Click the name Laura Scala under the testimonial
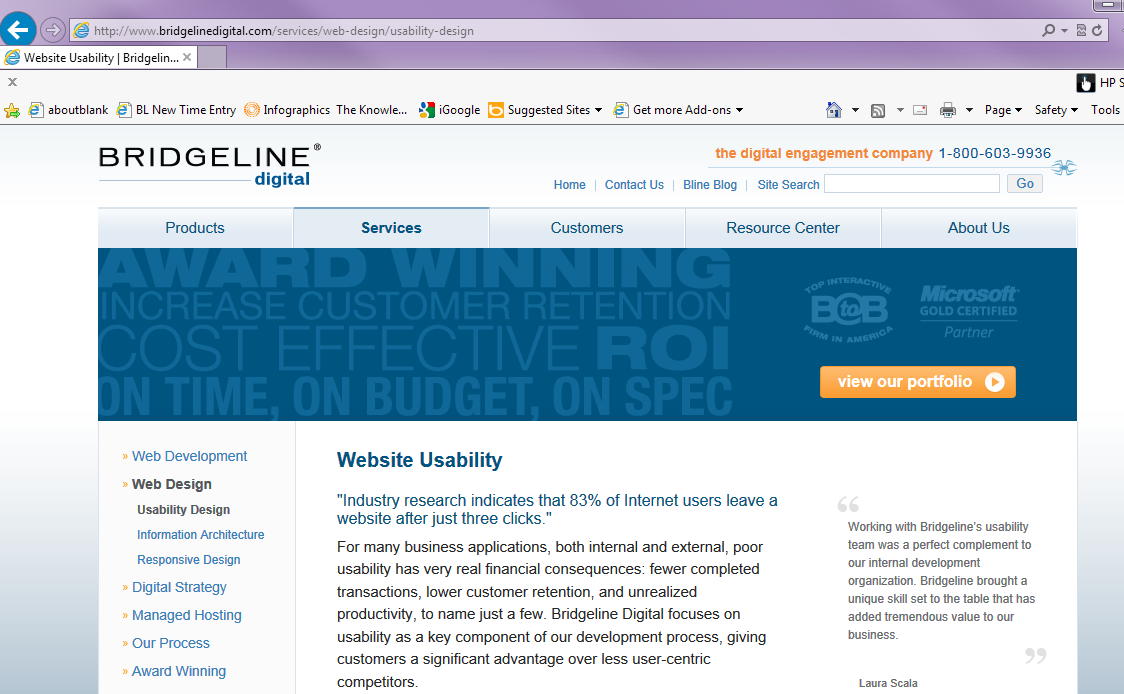1124x694 pixels. pos(888,683)
